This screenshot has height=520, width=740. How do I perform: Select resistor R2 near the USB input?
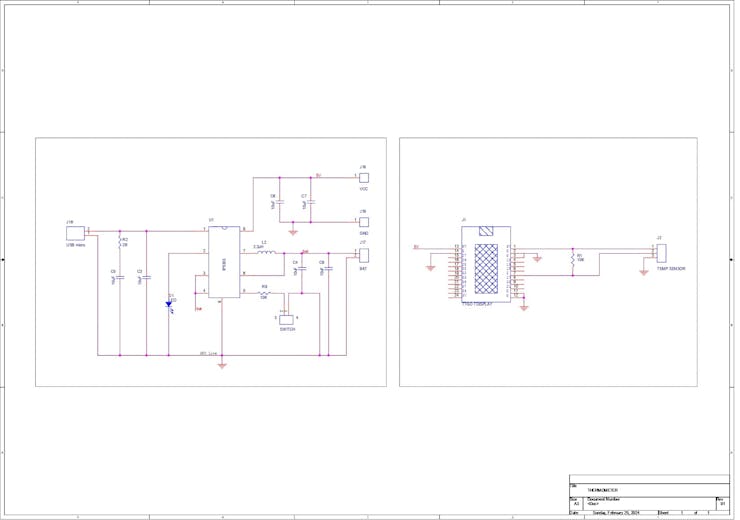[x=120, y=242]
